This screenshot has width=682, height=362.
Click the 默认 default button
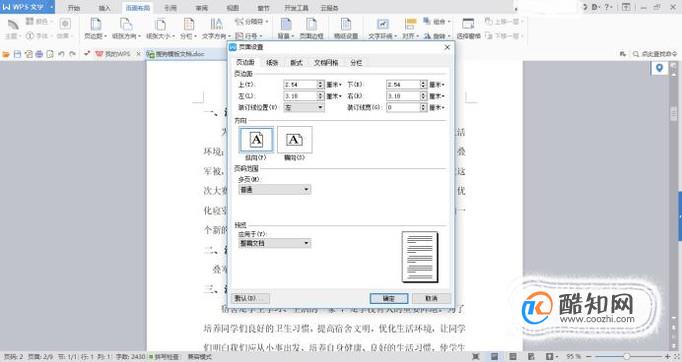[x=251, y=298]
